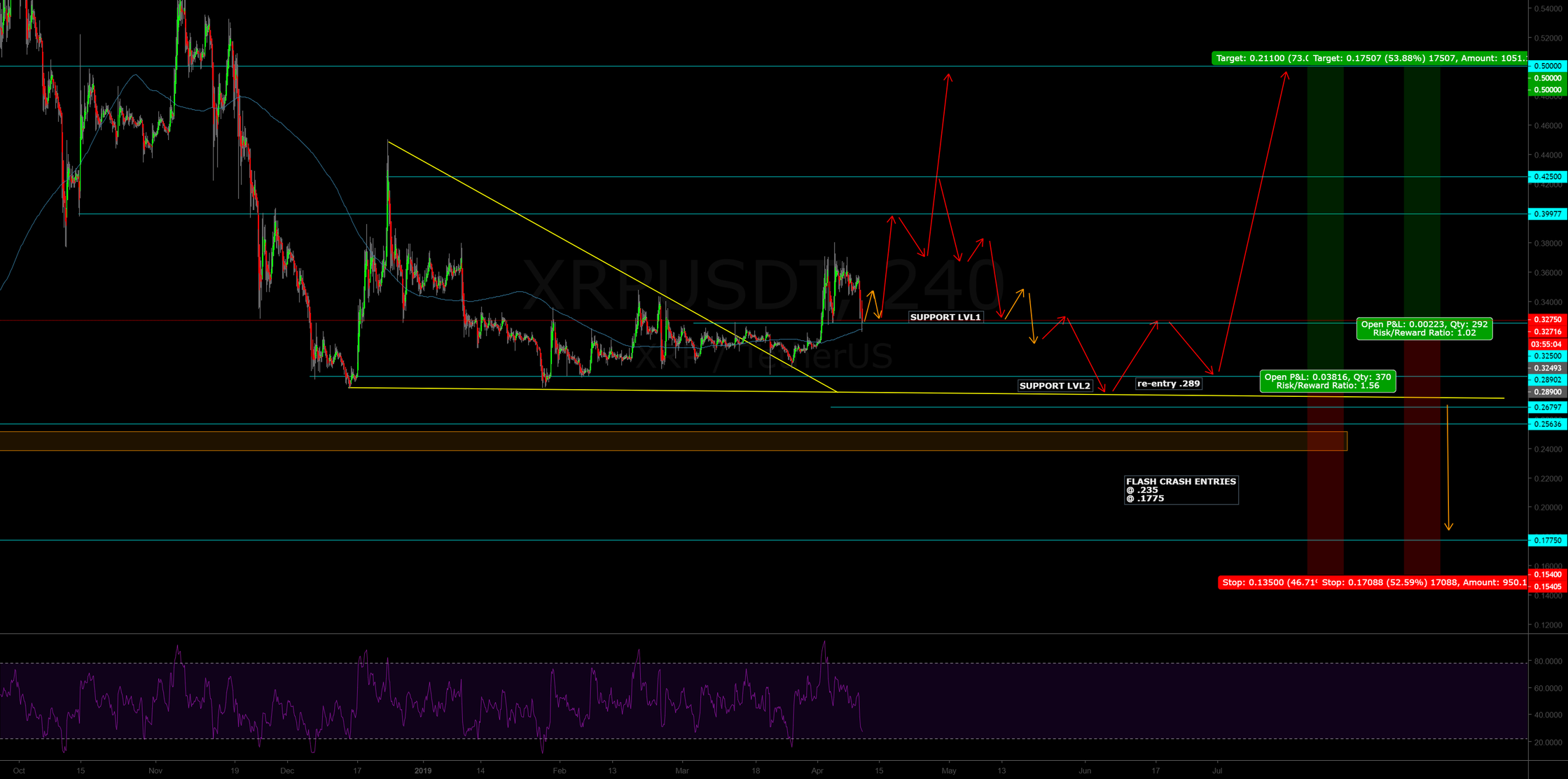This screenshot has width=1568, height=779.
Task: Select the FLASH CRASH ENTRIES note box
Action: coord(1181,490)
